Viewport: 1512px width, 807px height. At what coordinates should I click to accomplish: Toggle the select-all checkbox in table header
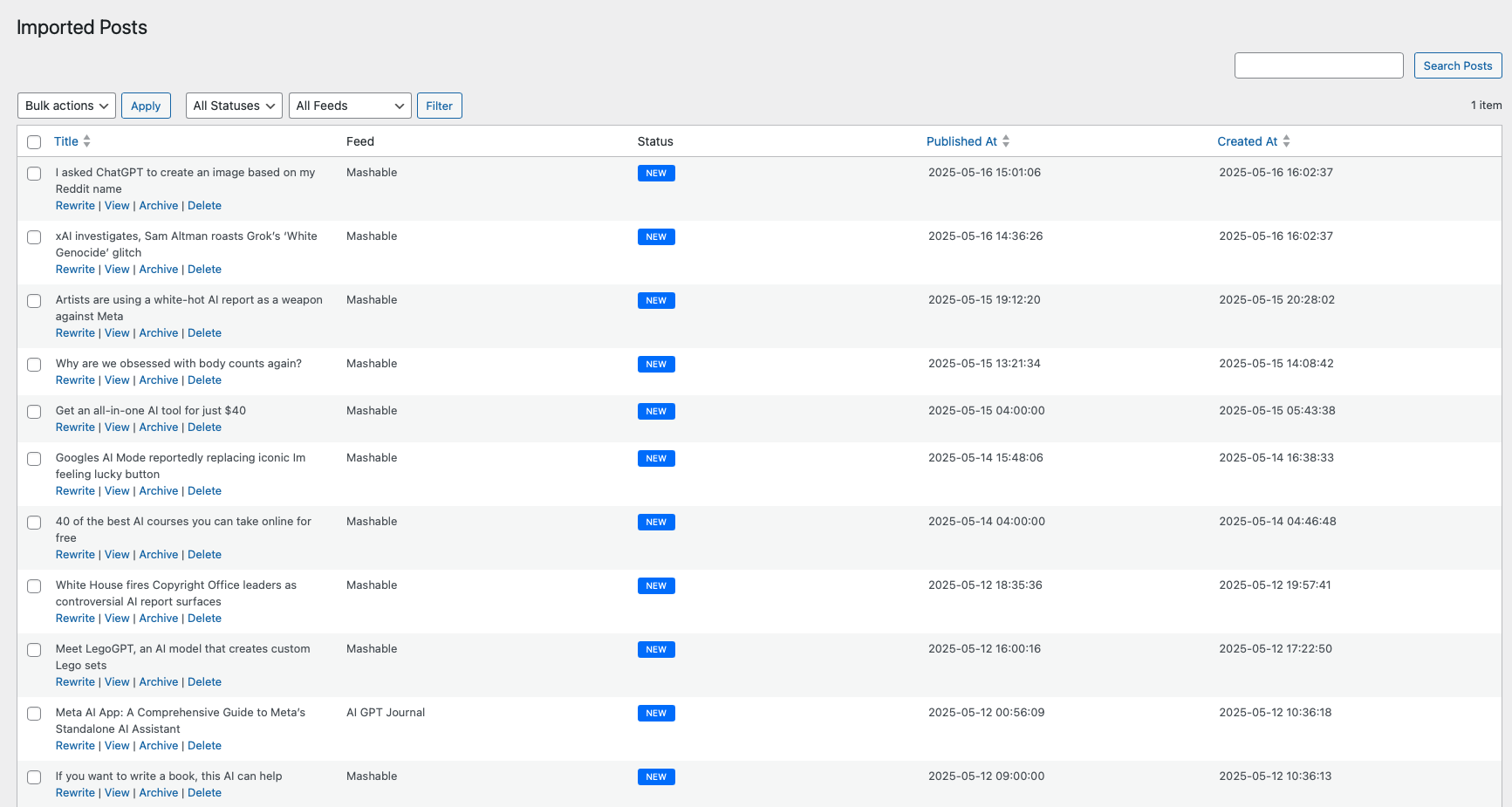(34, 142)
